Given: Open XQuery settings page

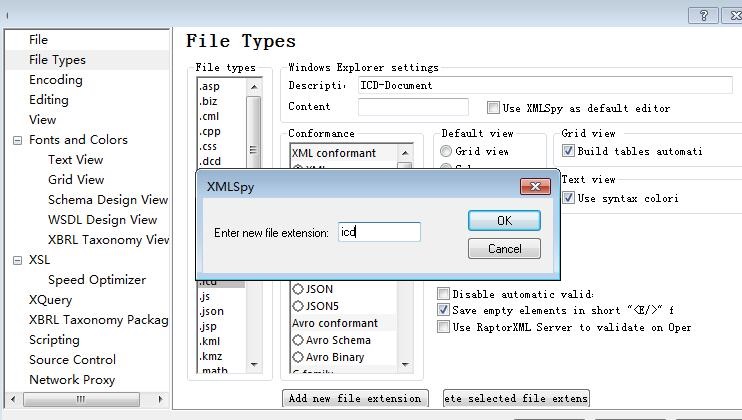Looking at the screenshot, I should click(51, 300).
